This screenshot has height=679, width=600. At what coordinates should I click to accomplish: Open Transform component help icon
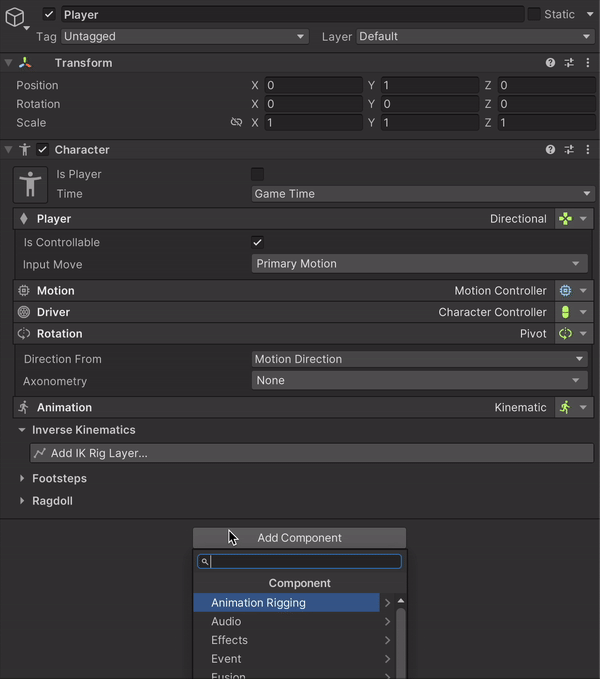tap(550, 63)
